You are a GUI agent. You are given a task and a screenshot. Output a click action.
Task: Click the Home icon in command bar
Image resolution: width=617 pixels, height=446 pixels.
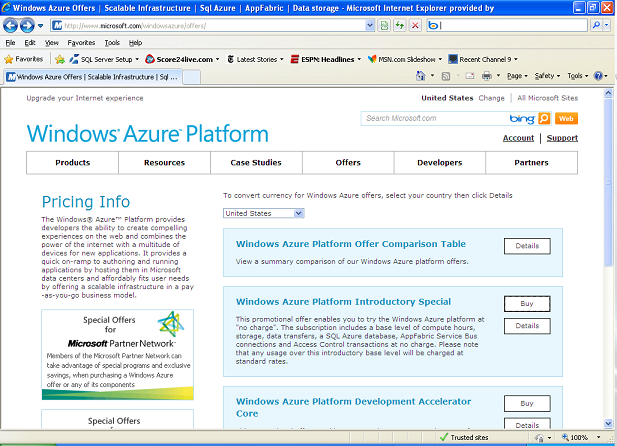pos(421,76)
